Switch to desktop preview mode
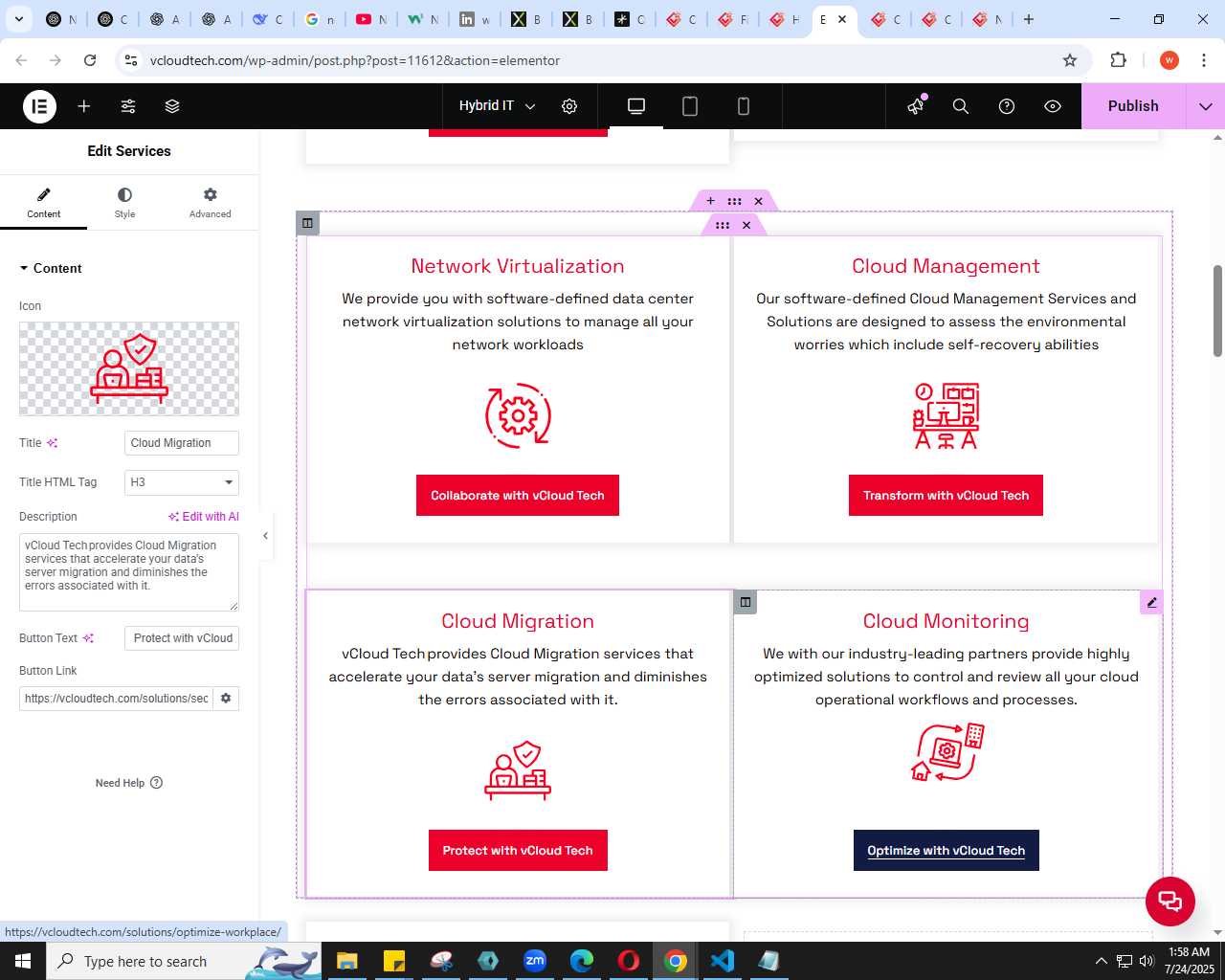The image size is (1225, 980). click(x=636, y=106)
